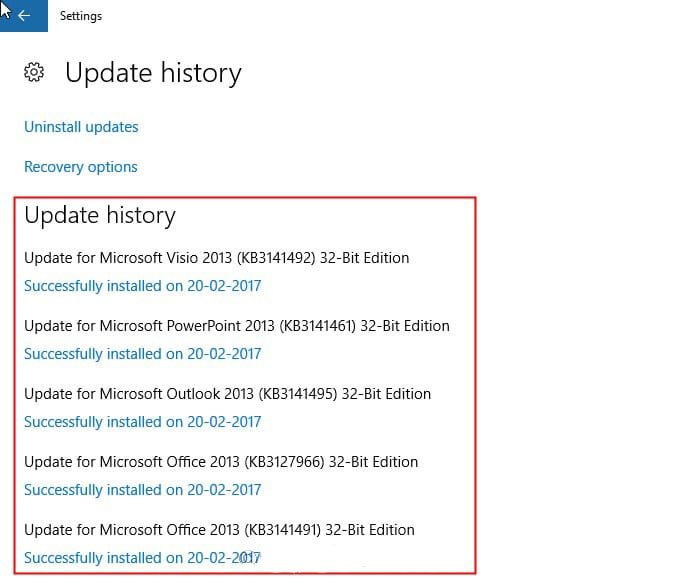Click the Settings window title
This screenshot has width=691, height=584.
point(81,16)
